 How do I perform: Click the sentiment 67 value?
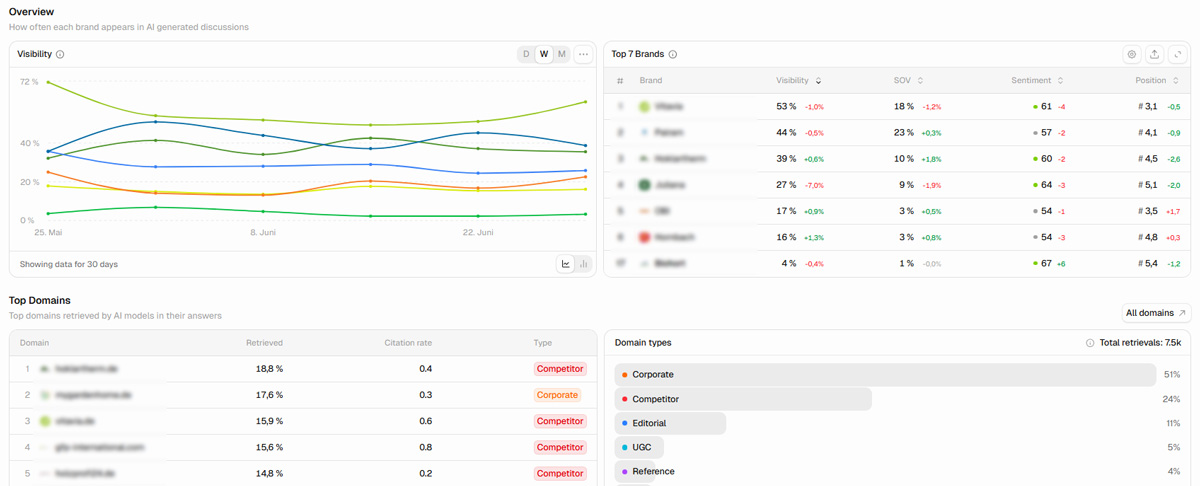pos(1044,263)
